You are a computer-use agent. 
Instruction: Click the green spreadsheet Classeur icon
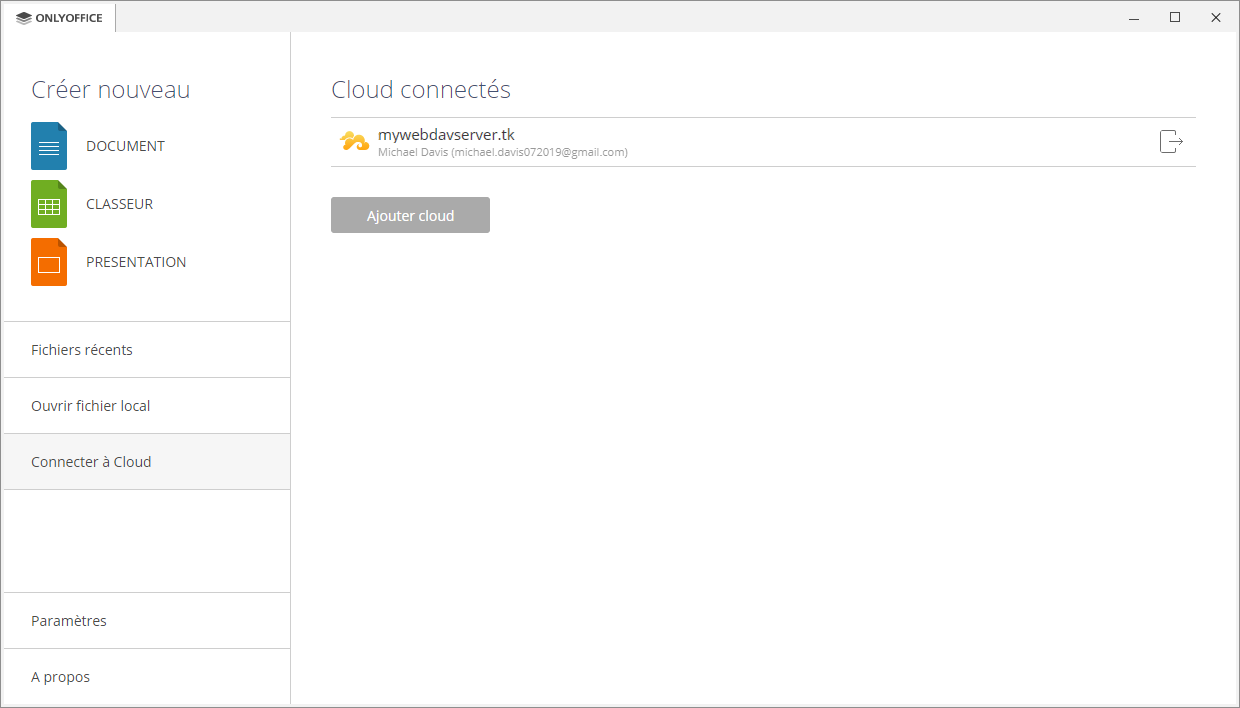pos(49,204)
